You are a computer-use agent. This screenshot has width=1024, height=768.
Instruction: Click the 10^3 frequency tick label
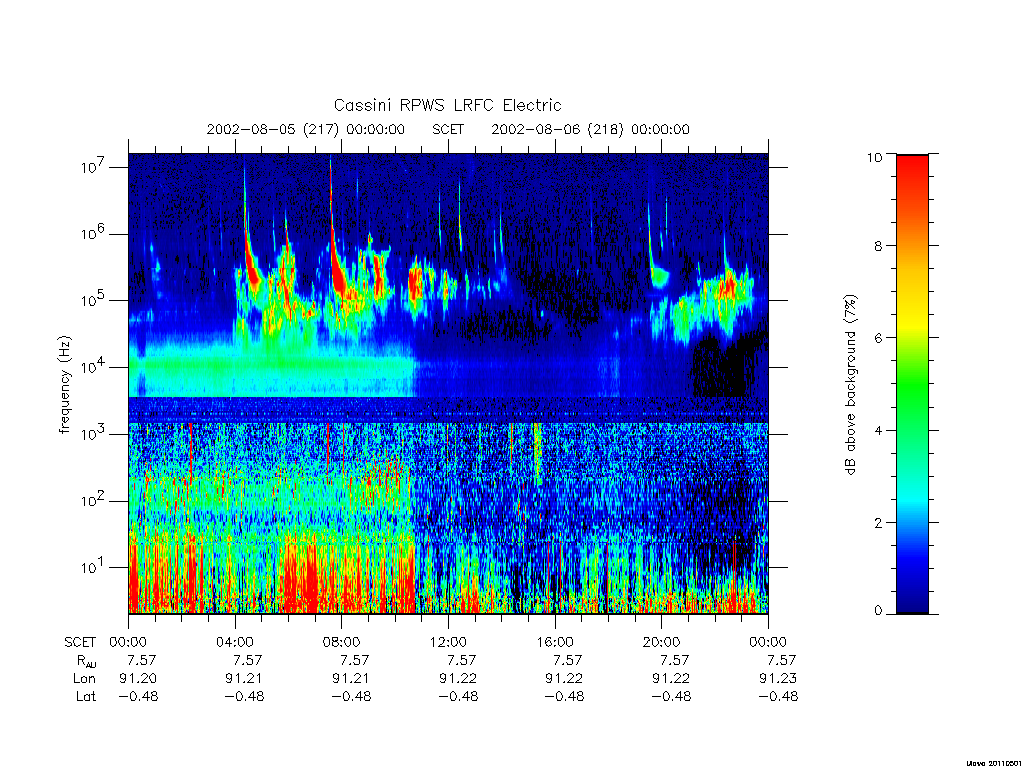(x=93, y=434)
